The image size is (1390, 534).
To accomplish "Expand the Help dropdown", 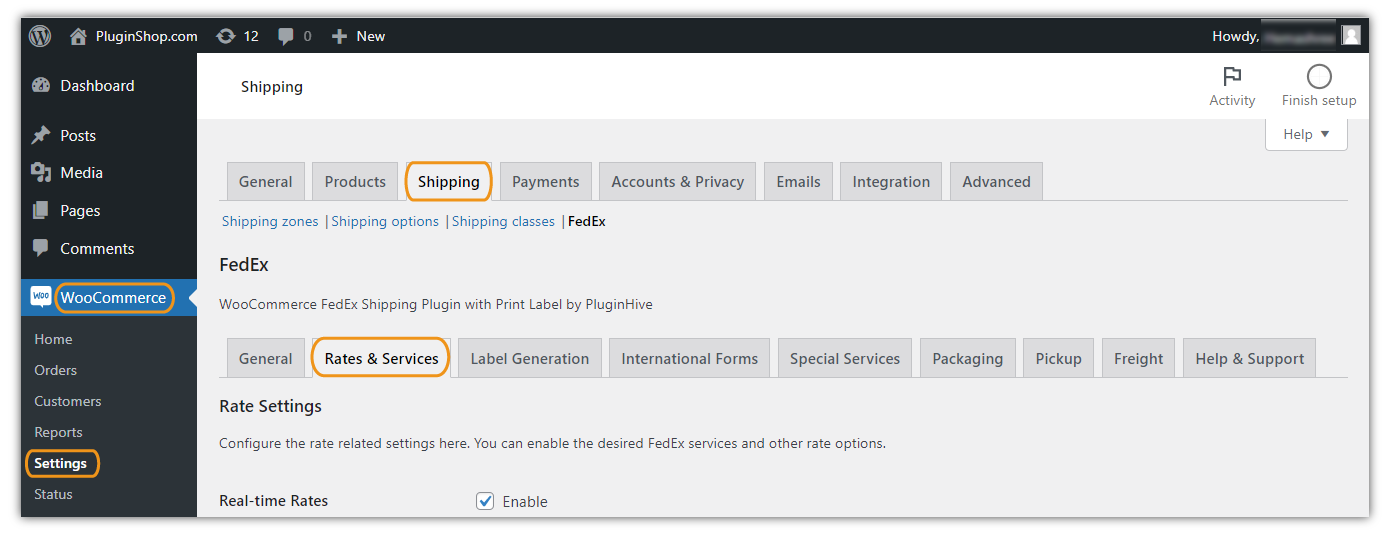I will pos(1306,134).
